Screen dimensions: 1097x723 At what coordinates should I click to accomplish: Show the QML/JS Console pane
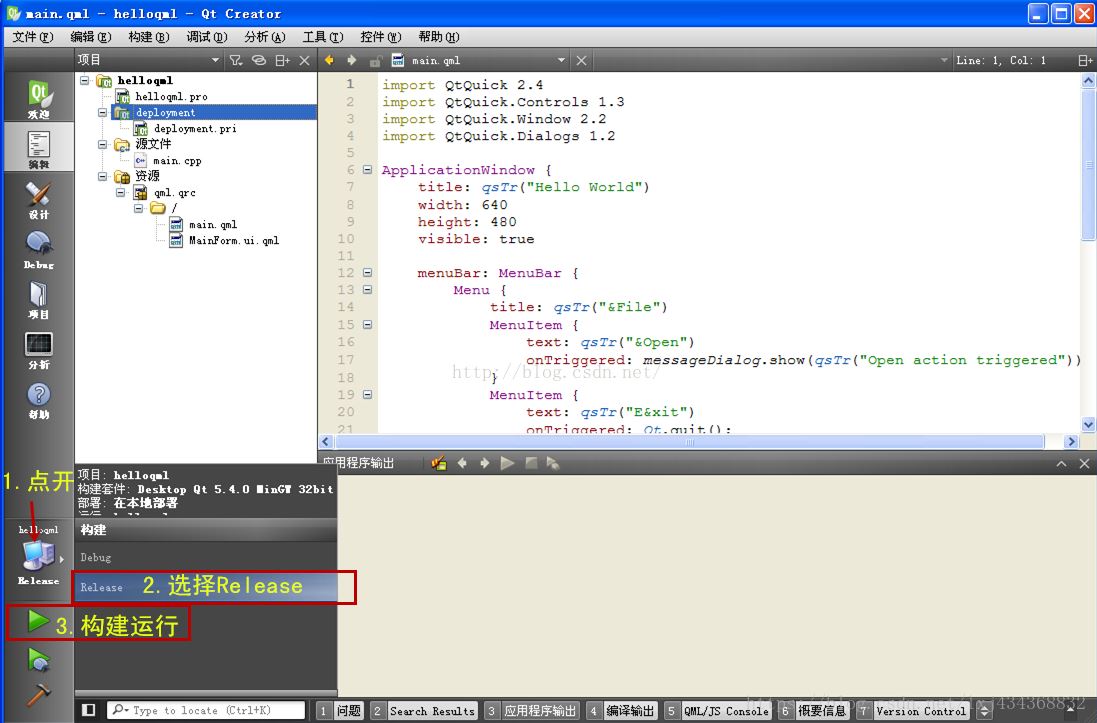[718, 710]
